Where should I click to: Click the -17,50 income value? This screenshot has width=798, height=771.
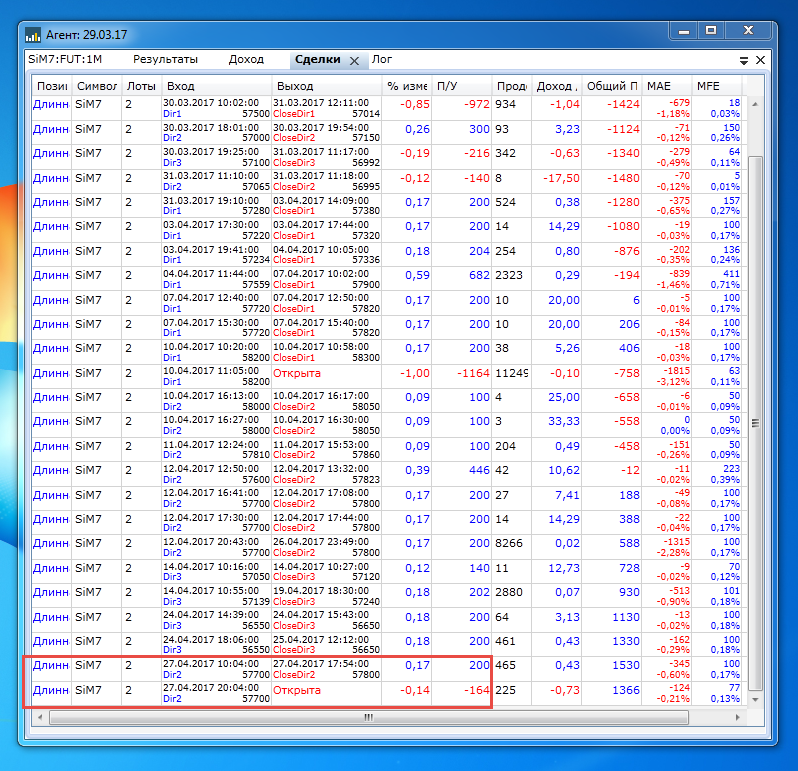pos(561,178)
